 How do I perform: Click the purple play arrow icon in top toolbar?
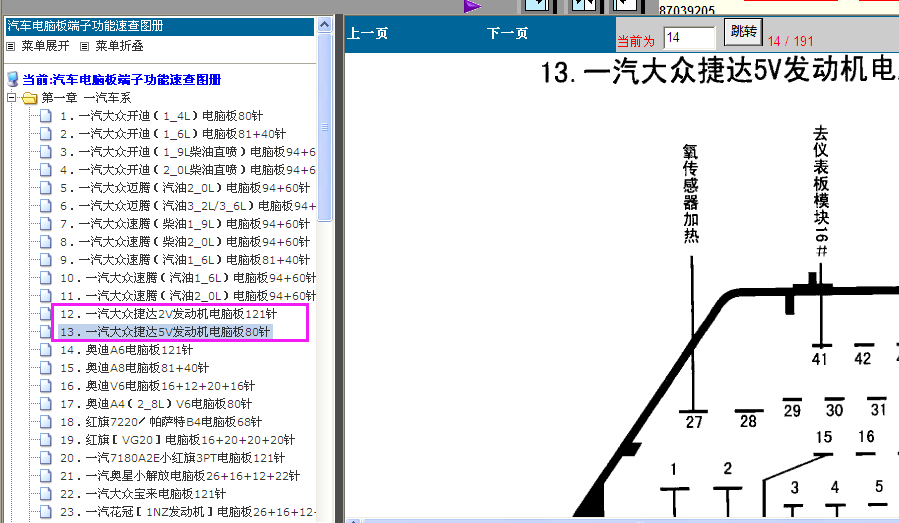point(472,6)
